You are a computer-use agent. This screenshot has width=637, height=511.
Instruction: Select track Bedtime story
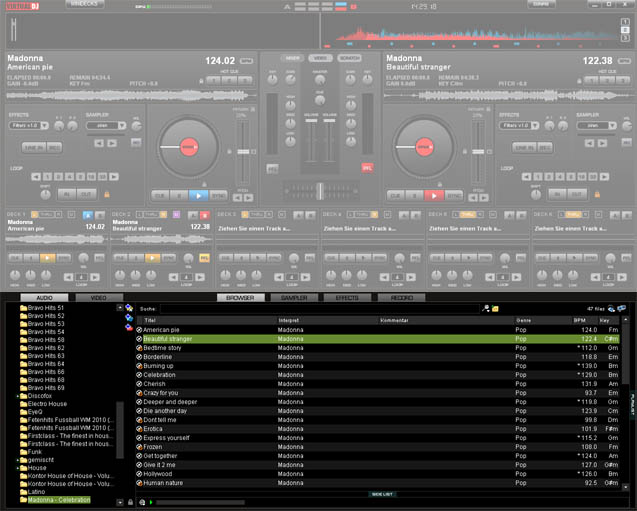pos(377,348)
